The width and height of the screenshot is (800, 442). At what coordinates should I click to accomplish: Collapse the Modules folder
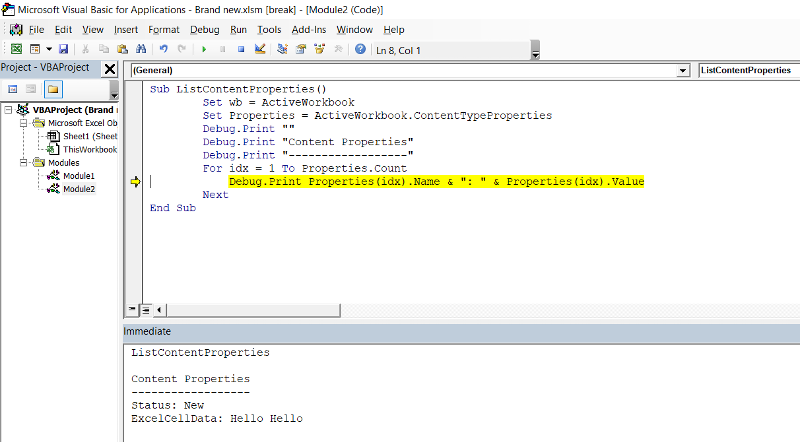(x=23, y=162)
